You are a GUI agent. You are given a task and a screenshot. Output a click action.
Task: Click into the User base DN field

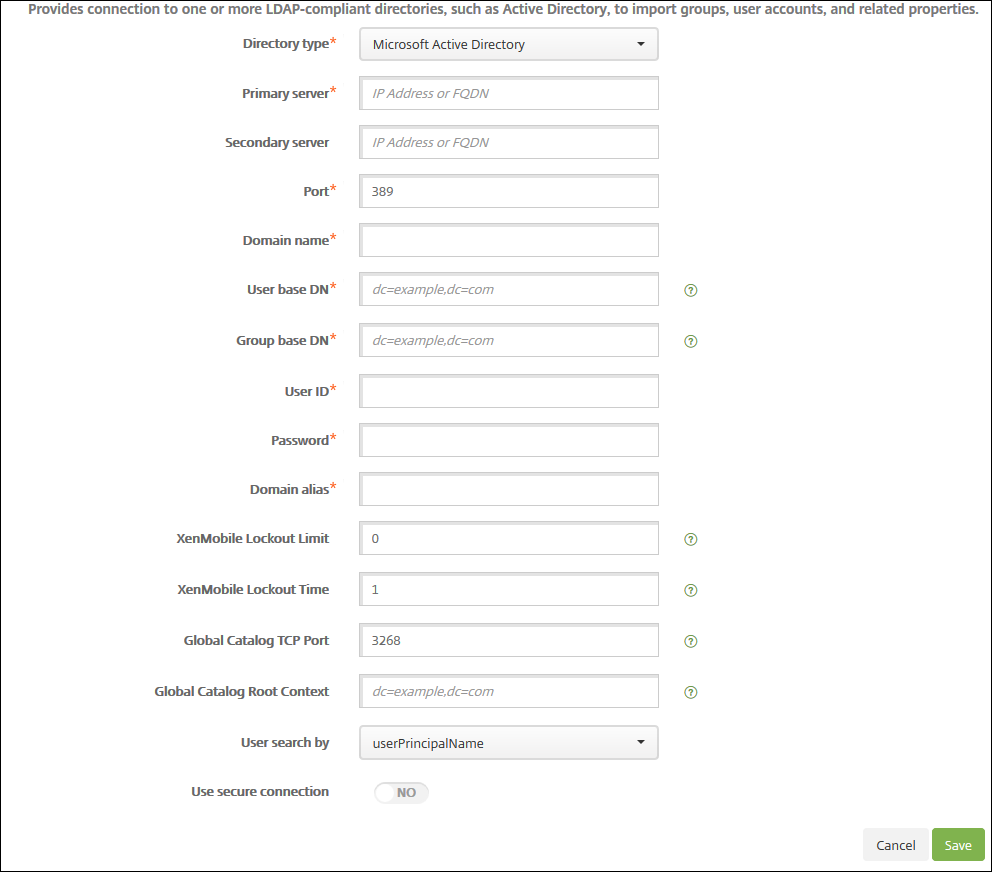click(508, 289)
